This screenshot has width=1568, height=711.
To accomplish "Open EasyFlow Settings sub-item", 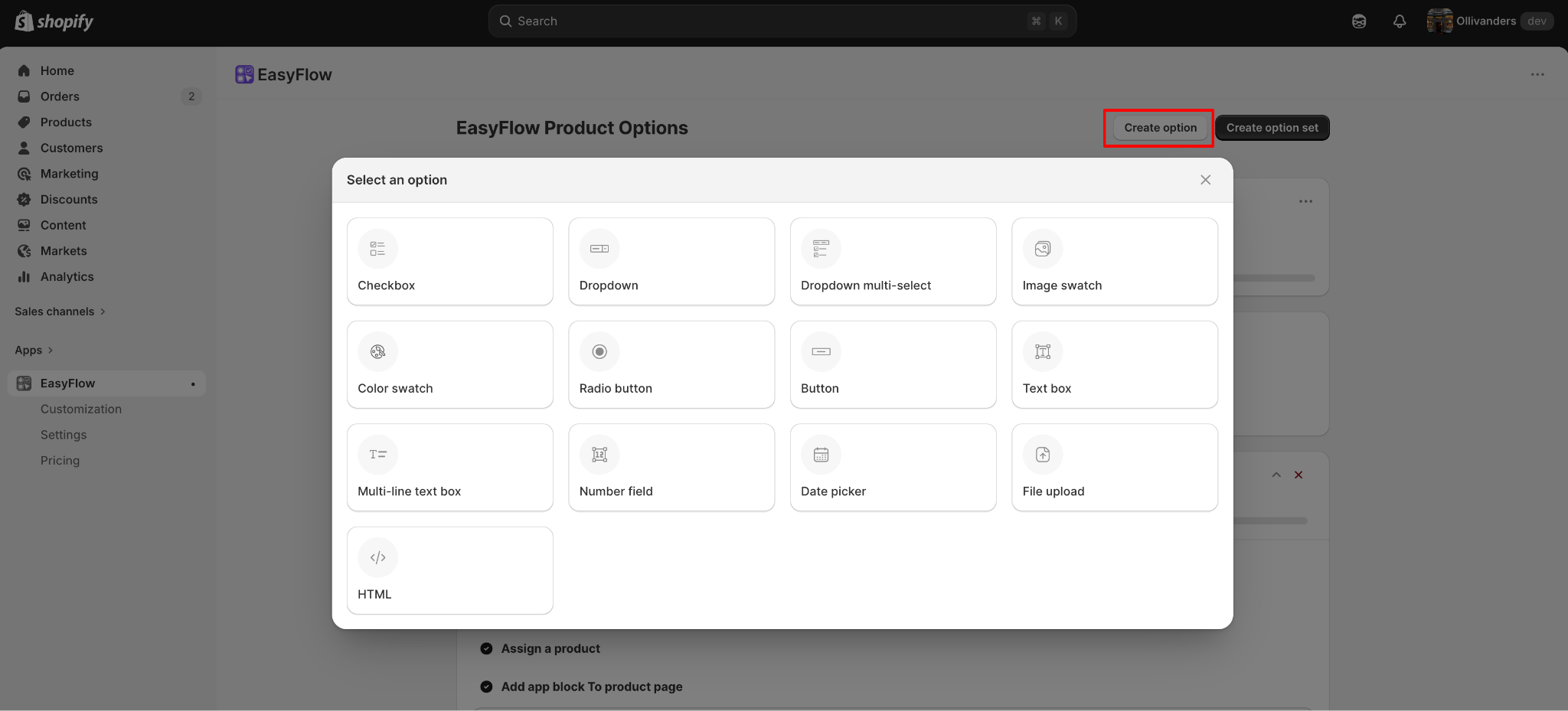I will 64,435.
